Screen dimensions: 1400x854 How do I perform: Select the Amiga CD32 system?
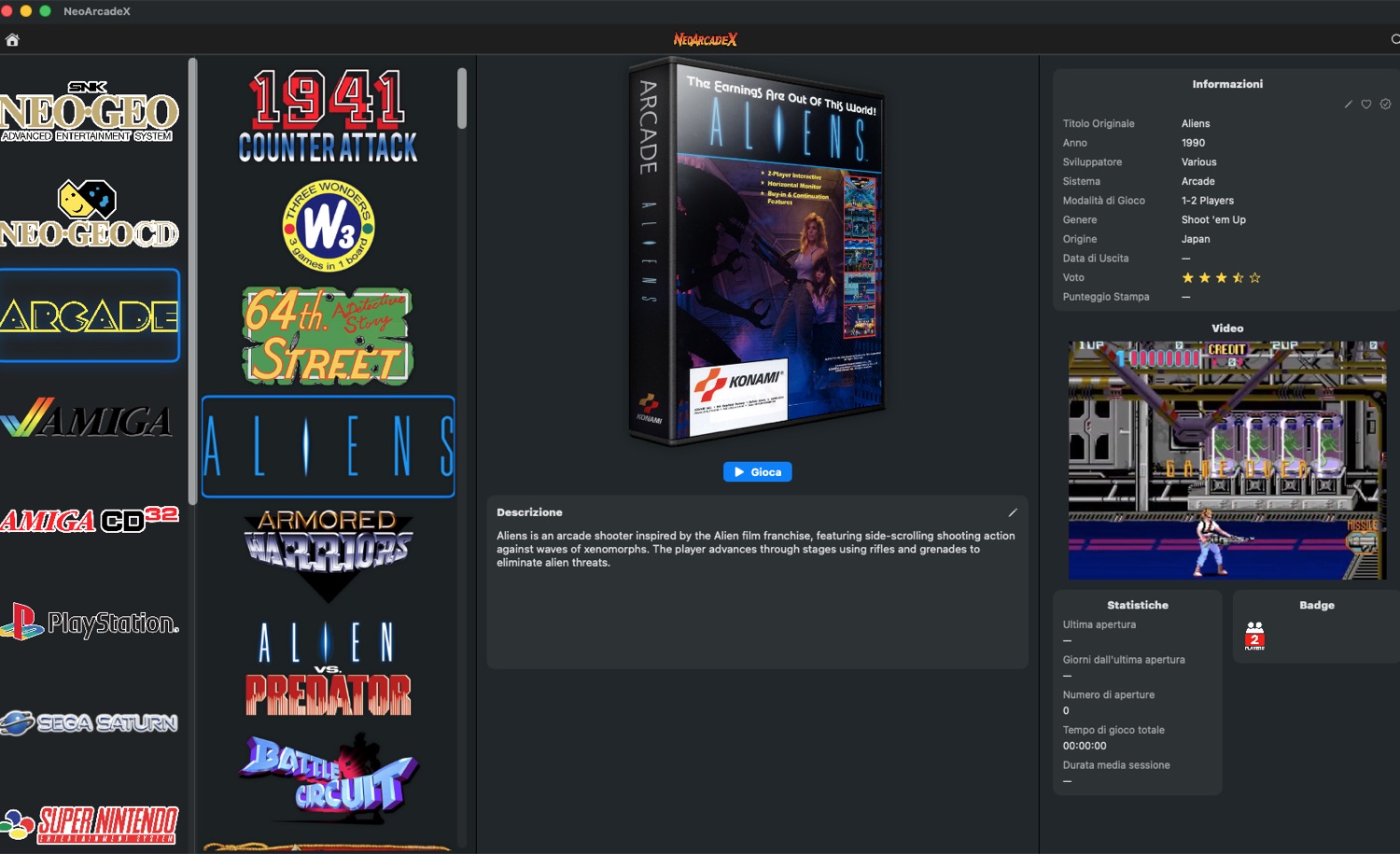click(x=90, y=519)
